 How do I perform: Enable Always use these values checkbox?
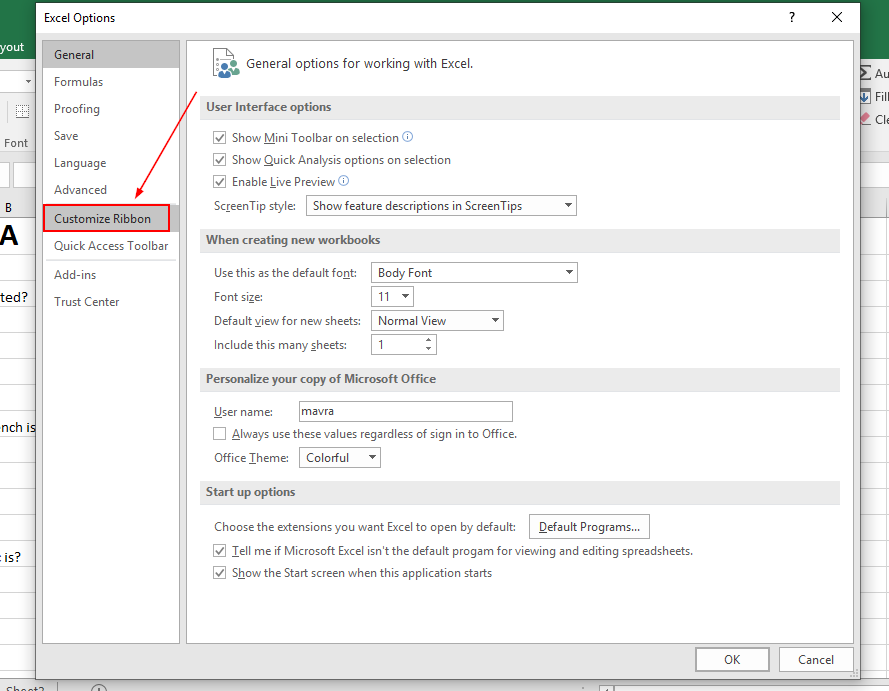click(219, 434)
